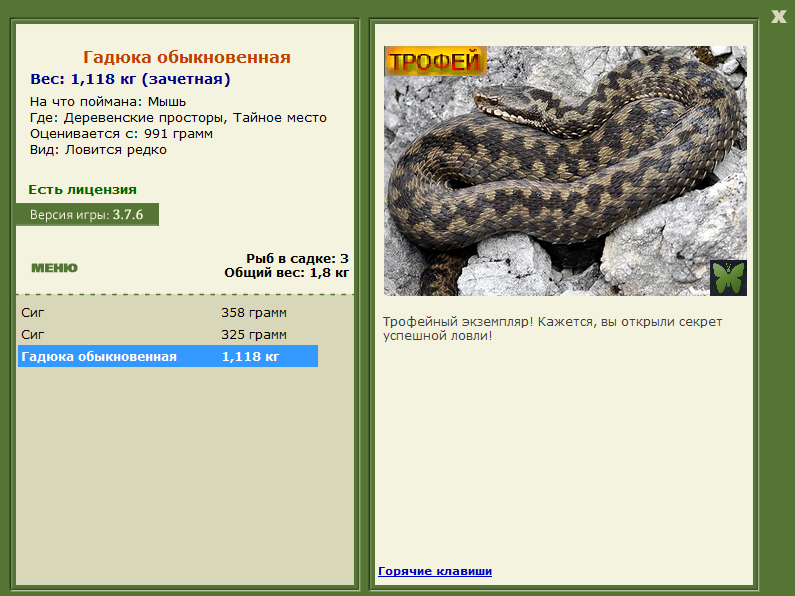The width and height of the screenshot is (795, 596).
Task: Click the Есть лицензия text
Action: point(82,190)
